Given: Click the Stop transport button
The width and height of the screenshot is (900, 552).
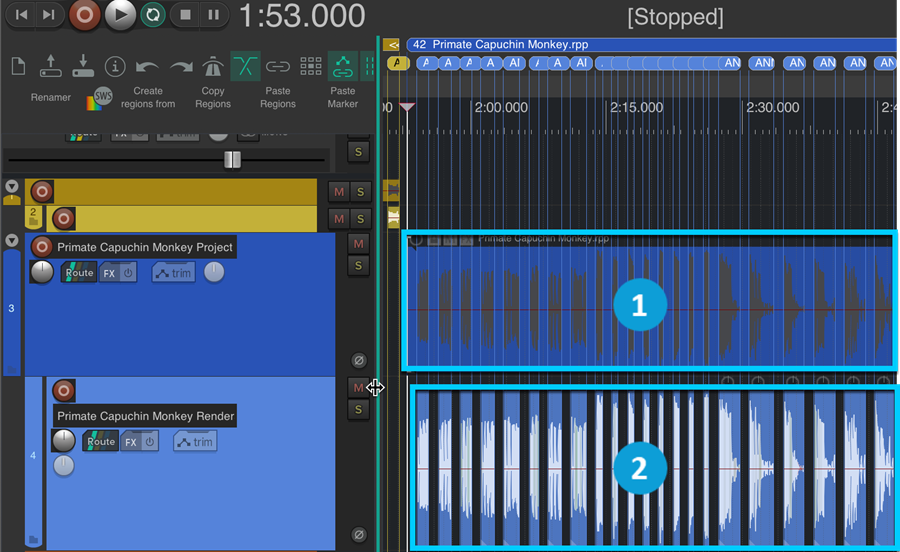Looking at the screenshot, I should [x=183, y=14].
